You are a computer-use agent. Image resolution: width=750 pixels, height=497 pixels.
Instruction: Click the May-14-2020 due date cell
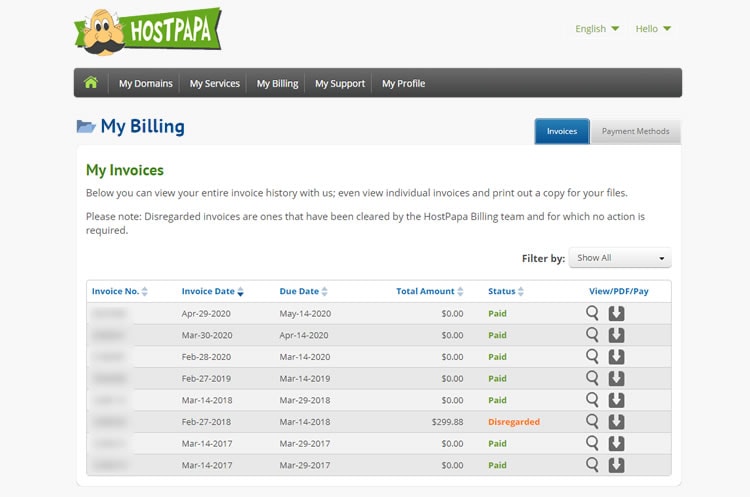point(305,314)
